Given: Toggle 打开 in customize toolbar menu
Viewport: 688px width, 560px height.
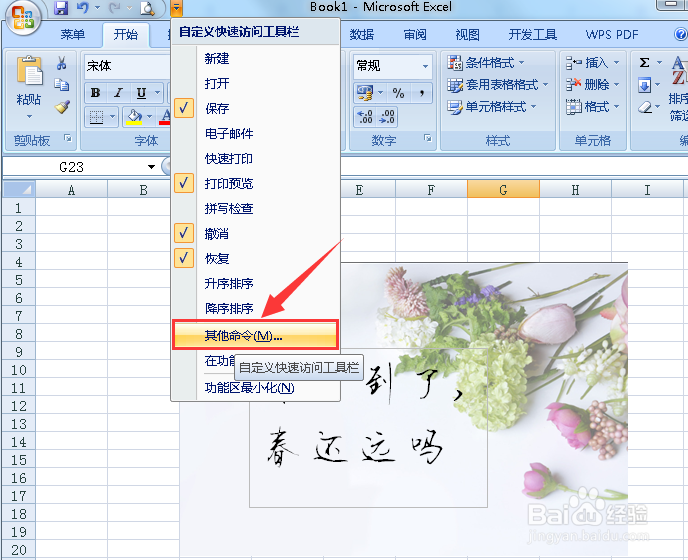Looking at the screenshot, I should 255,83.
